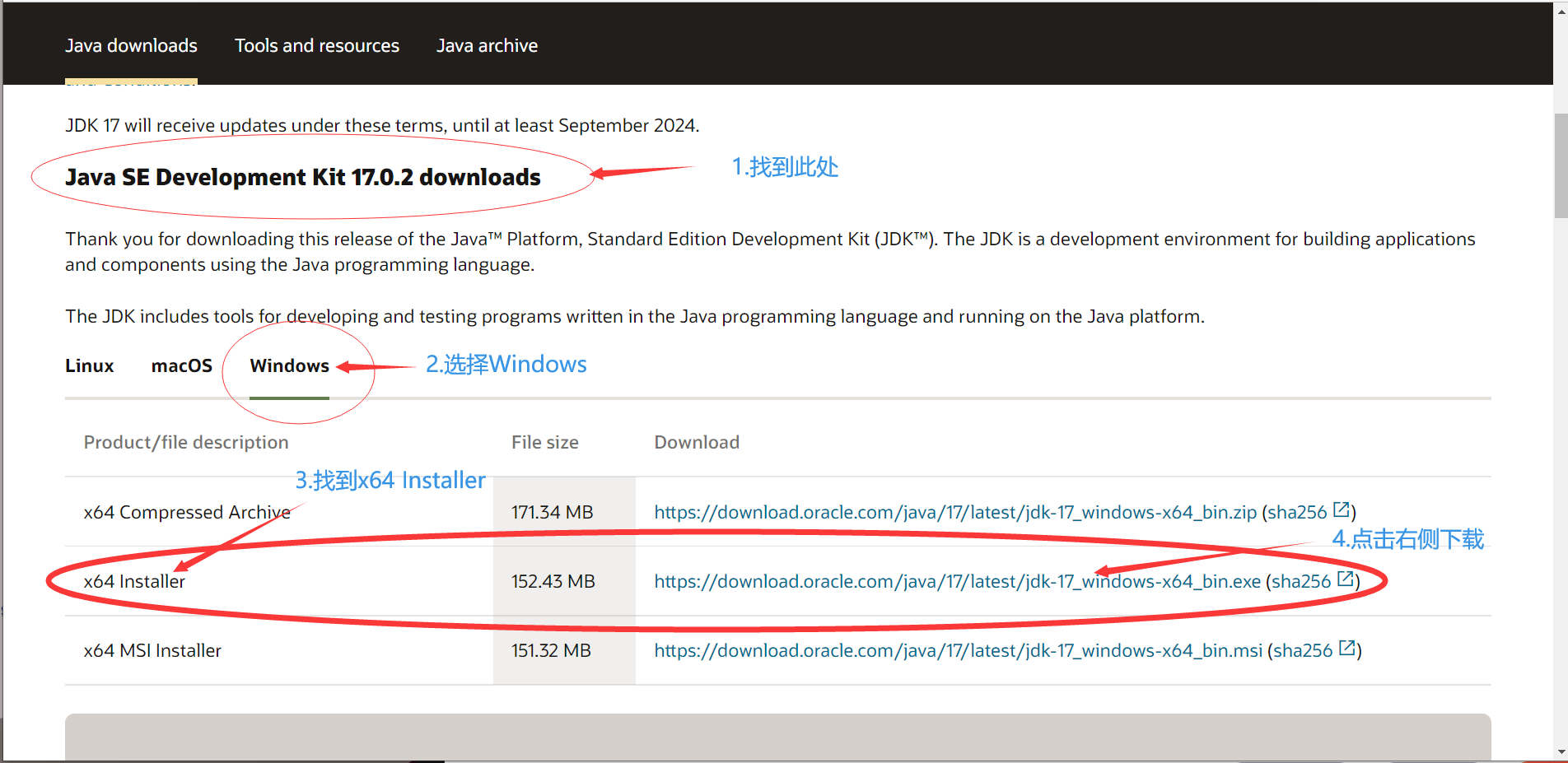Viewport: 1568px width, 763px height.
Task: Open sha256 link for the MSI installer
Action: click(x=1303, y=650)
